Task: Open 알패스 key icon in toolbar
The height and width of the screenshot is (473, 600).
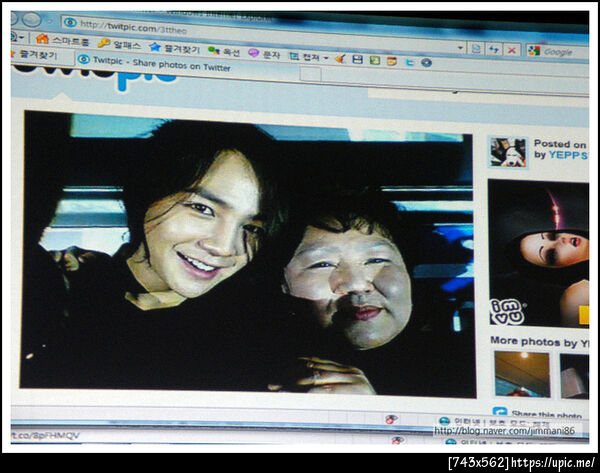Action: (x=103, y=43)
